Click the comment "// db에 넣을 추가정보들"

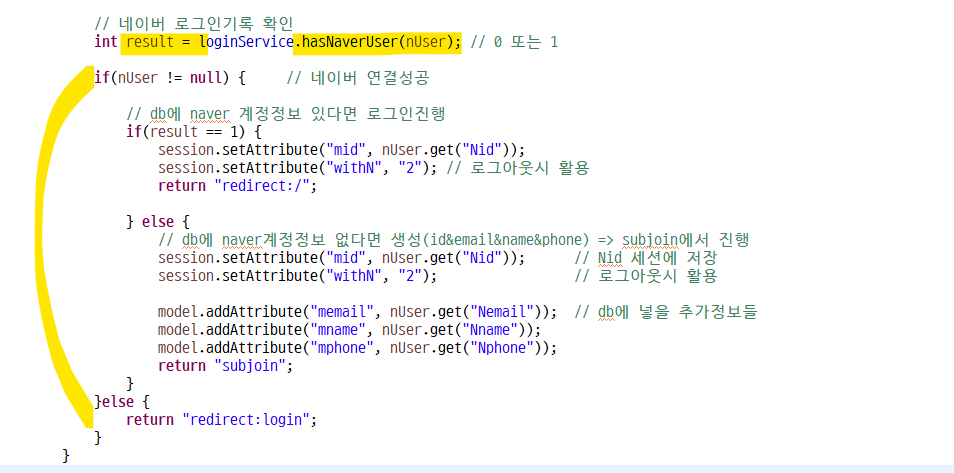tap(666, 312)
